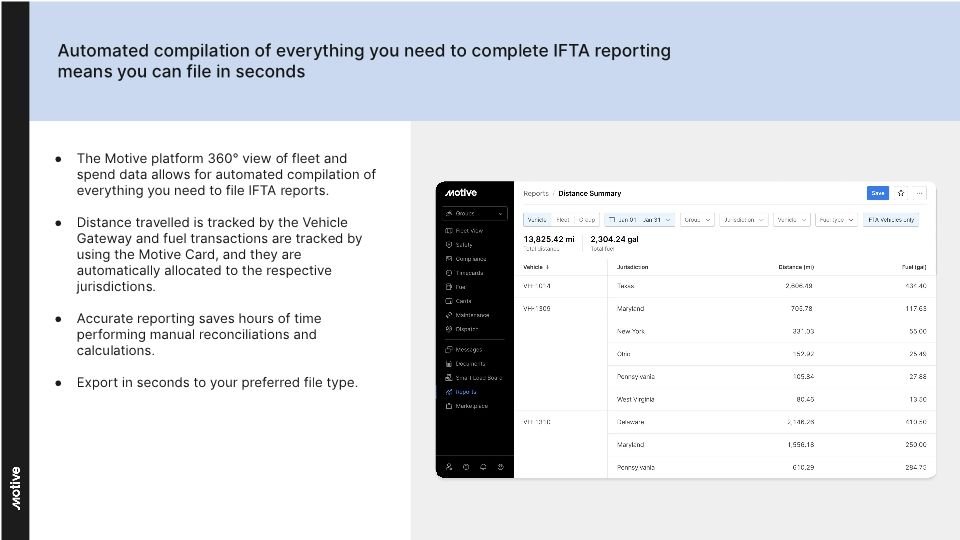Open the Cards section in the sidebar

coord(463,301)
